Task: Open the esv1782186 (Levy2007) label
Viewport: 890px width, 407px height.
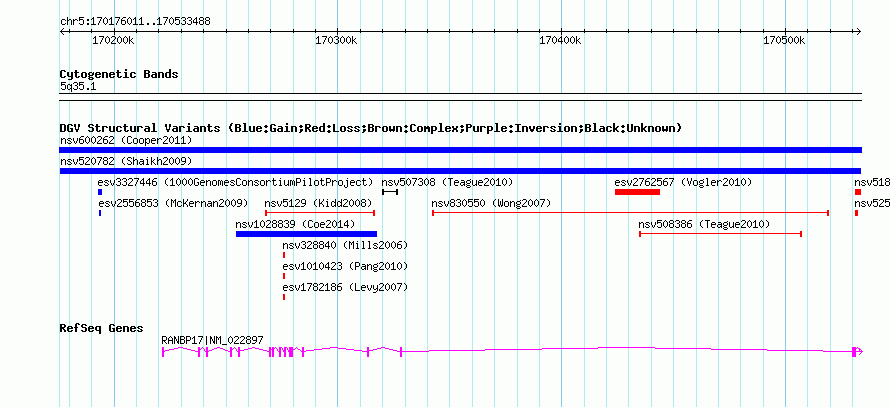Action: (x=346, y=287)
